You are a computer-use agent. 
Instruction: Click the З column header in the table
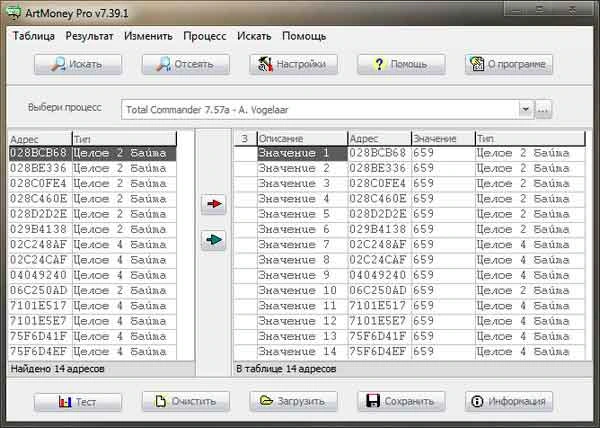coord(245,138)
